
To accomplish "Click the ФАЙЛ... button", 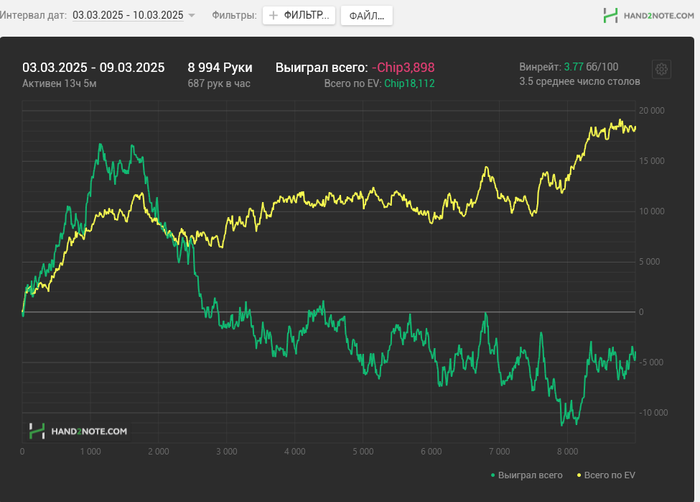I will coord(367,16).
